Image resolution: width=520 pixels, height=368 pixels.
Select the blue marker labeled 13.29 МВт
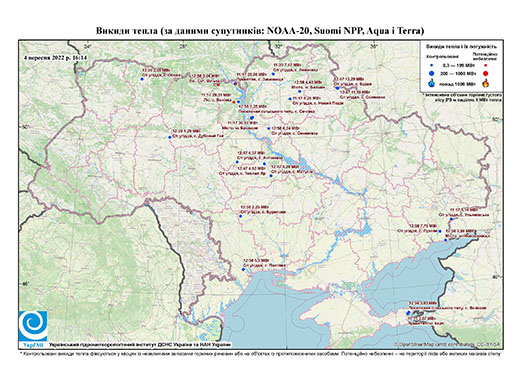click(337, 88)
